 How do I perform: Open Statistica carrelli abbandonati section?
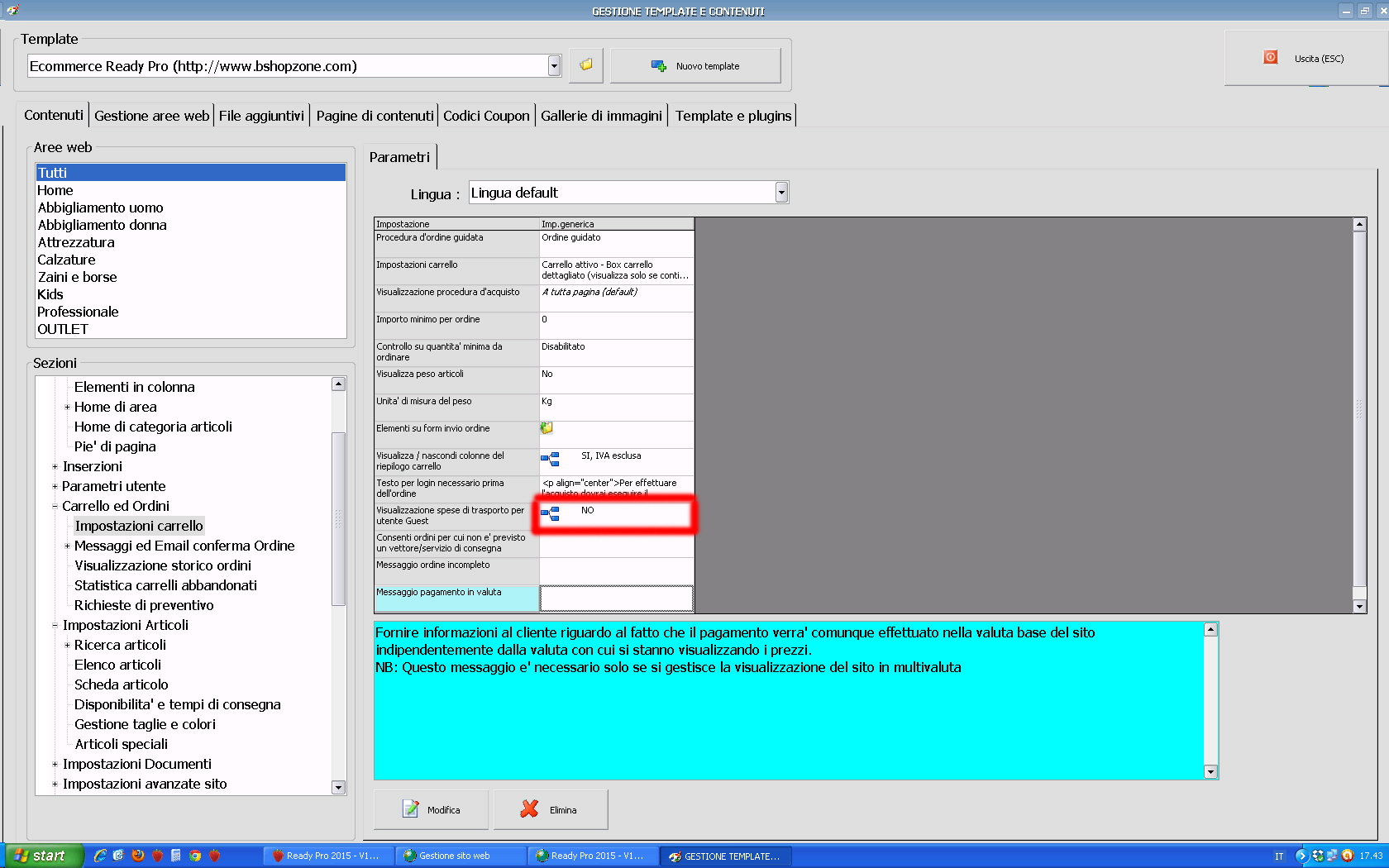coord(165,585)
